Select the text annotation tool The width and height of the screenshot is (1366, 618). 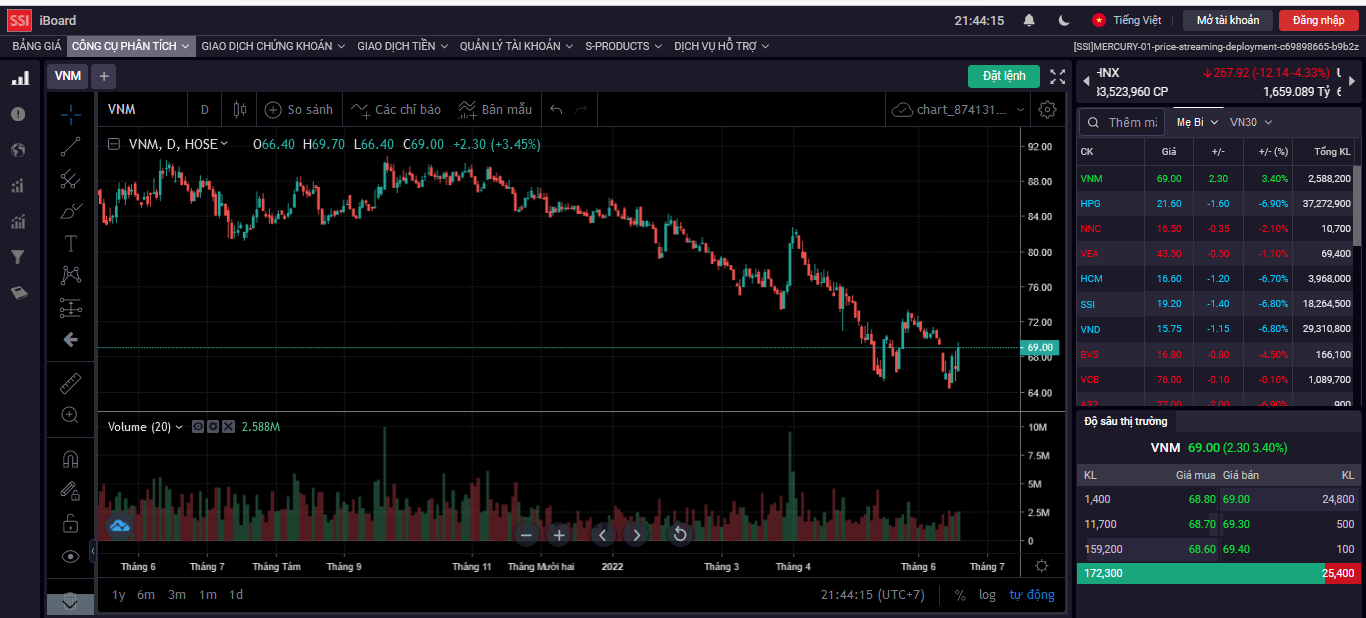(x=70, y=243)
